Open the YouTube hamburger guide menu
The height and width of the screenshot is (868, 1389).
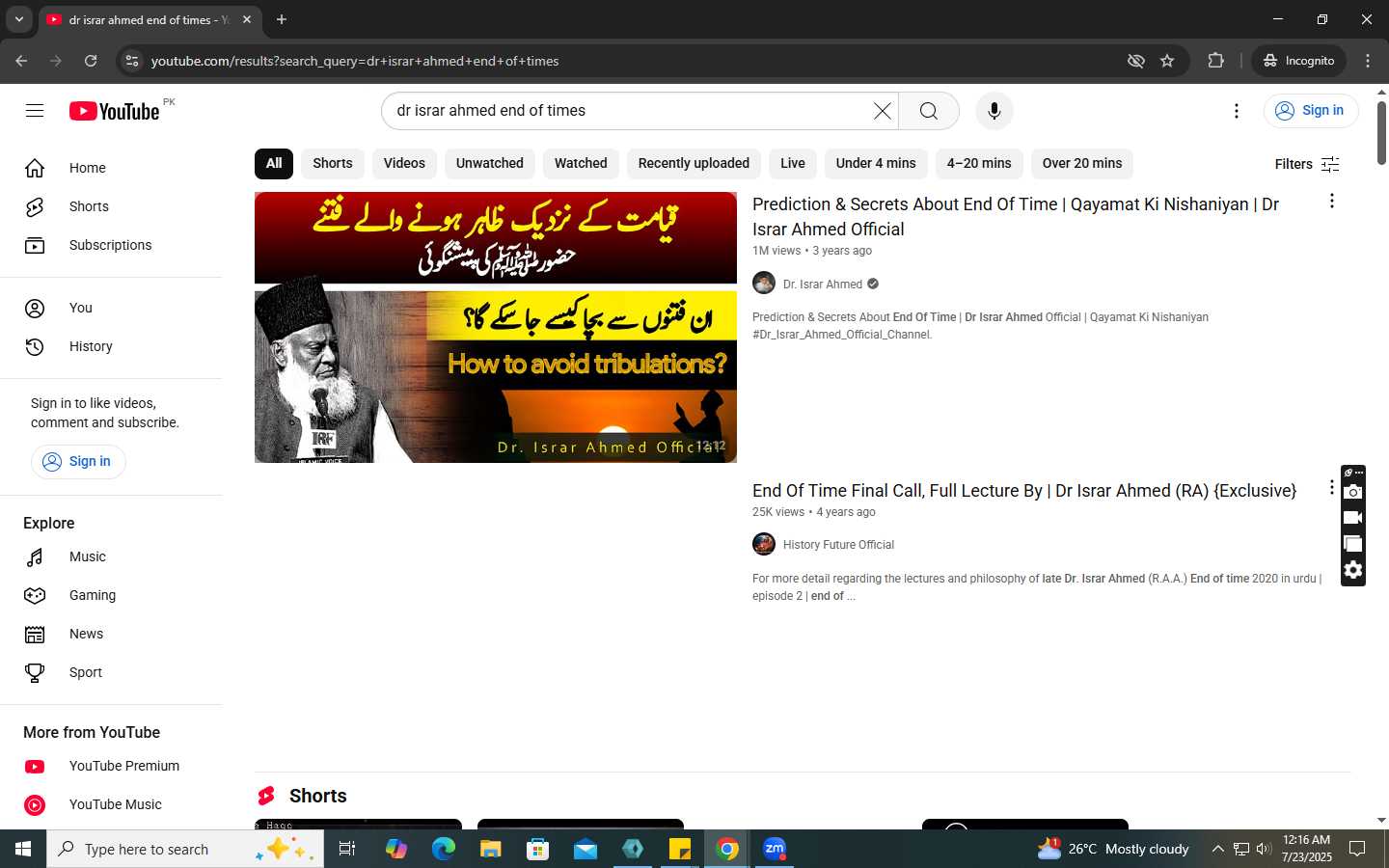point(35,111)
